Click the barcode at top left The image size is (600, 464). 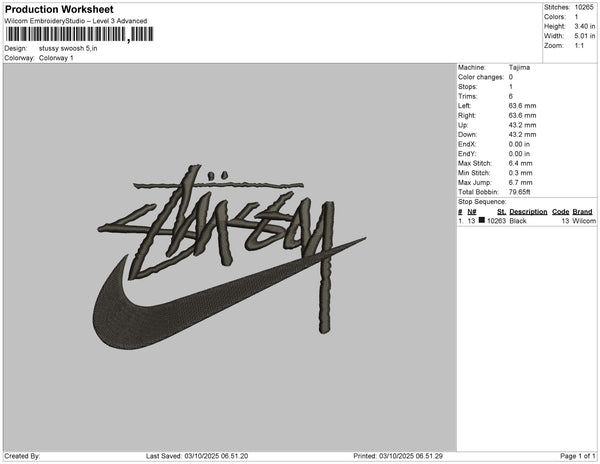pyautogui.click(x=80, y=34)
